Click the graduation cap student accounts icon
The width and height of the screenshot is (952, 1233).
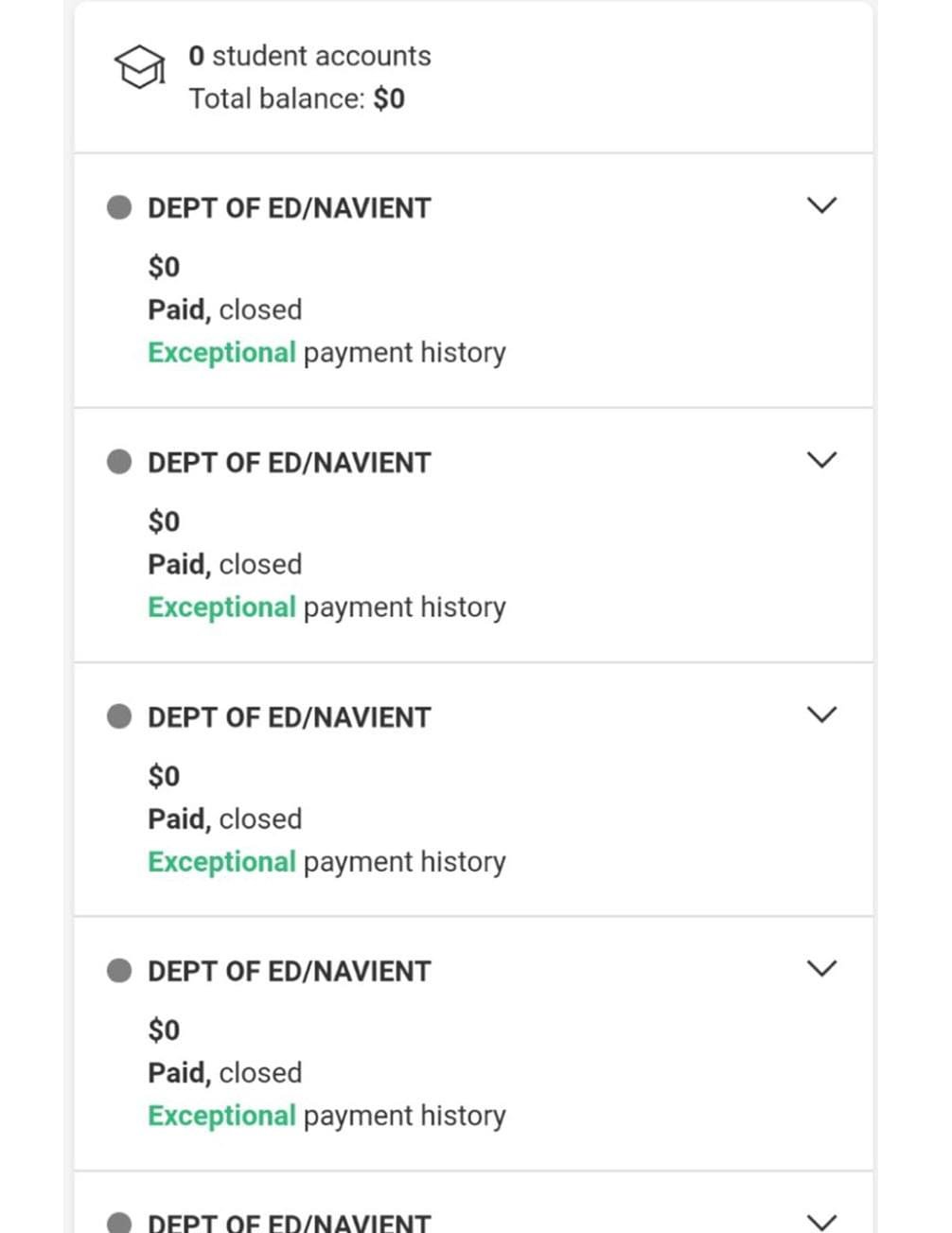pyautogui.click(x=139, y=67)
